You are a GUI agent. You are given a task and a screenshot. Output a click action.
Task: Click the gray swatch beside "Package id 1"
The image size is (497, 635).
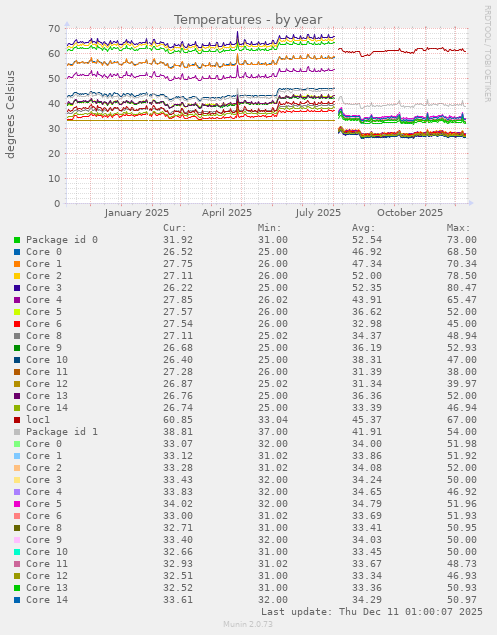17,432
